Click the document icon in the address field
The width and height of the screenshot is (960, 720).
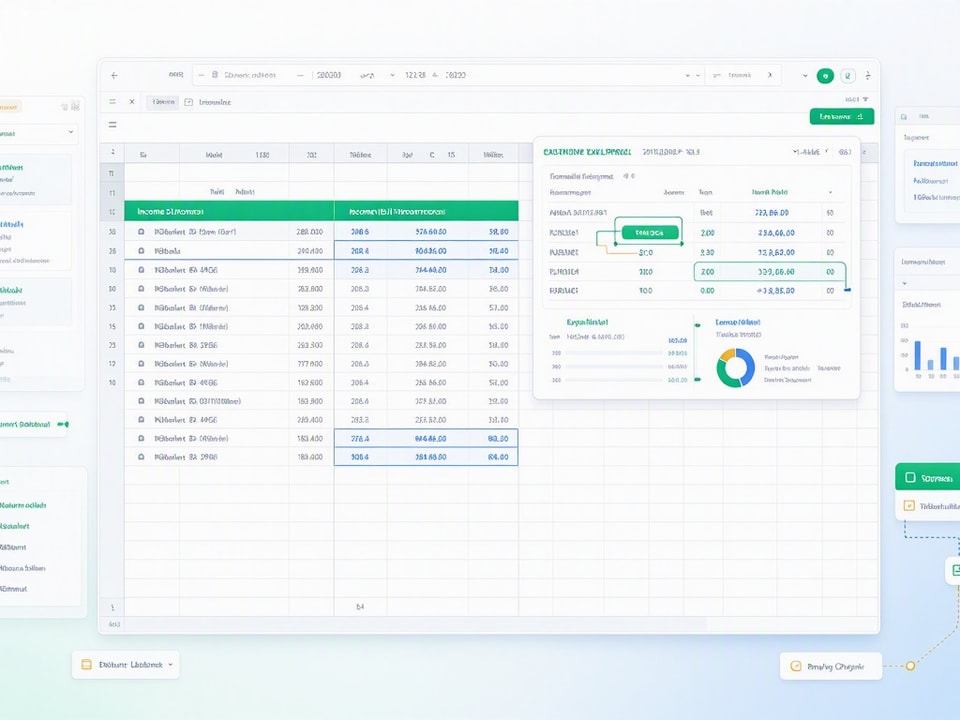click(215, 75)
